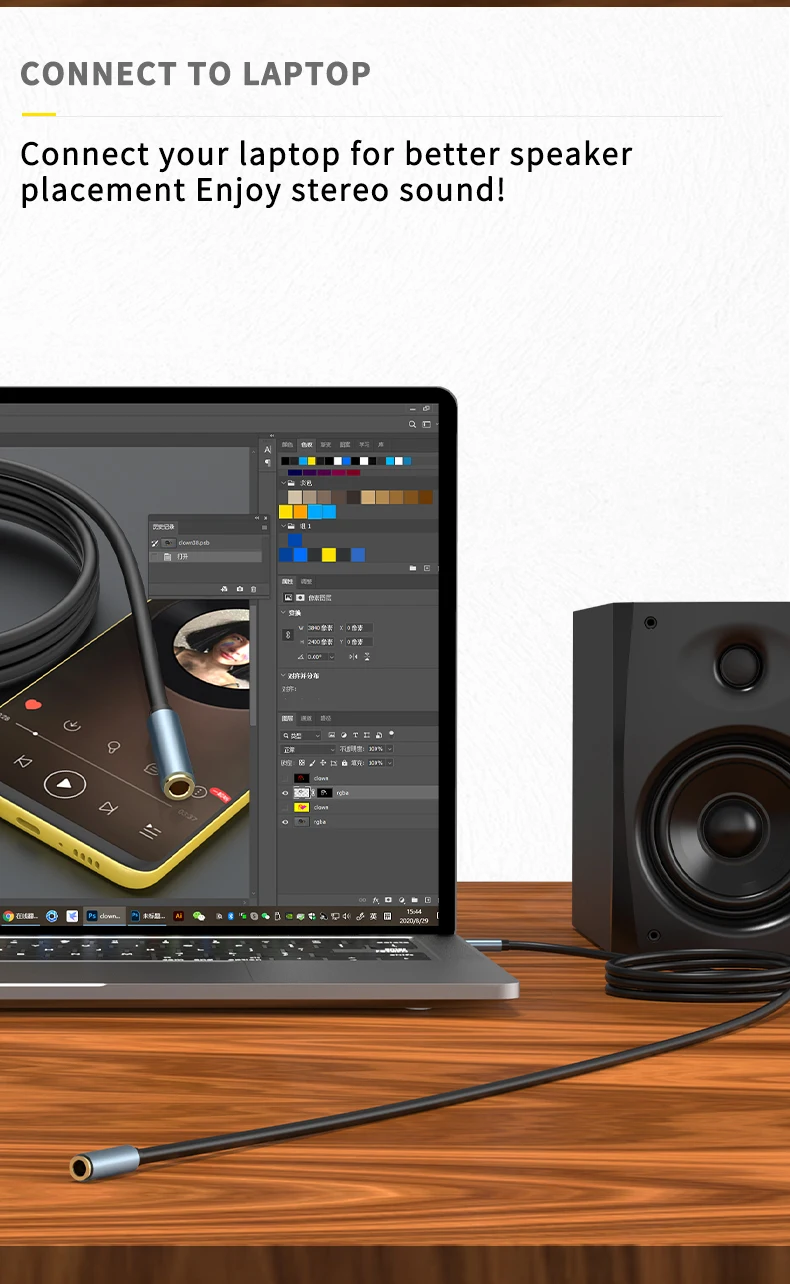Screen dimensions: 790x1284
Task: Click the camera snapshot icon in History panel
Action: pos(239,589)
